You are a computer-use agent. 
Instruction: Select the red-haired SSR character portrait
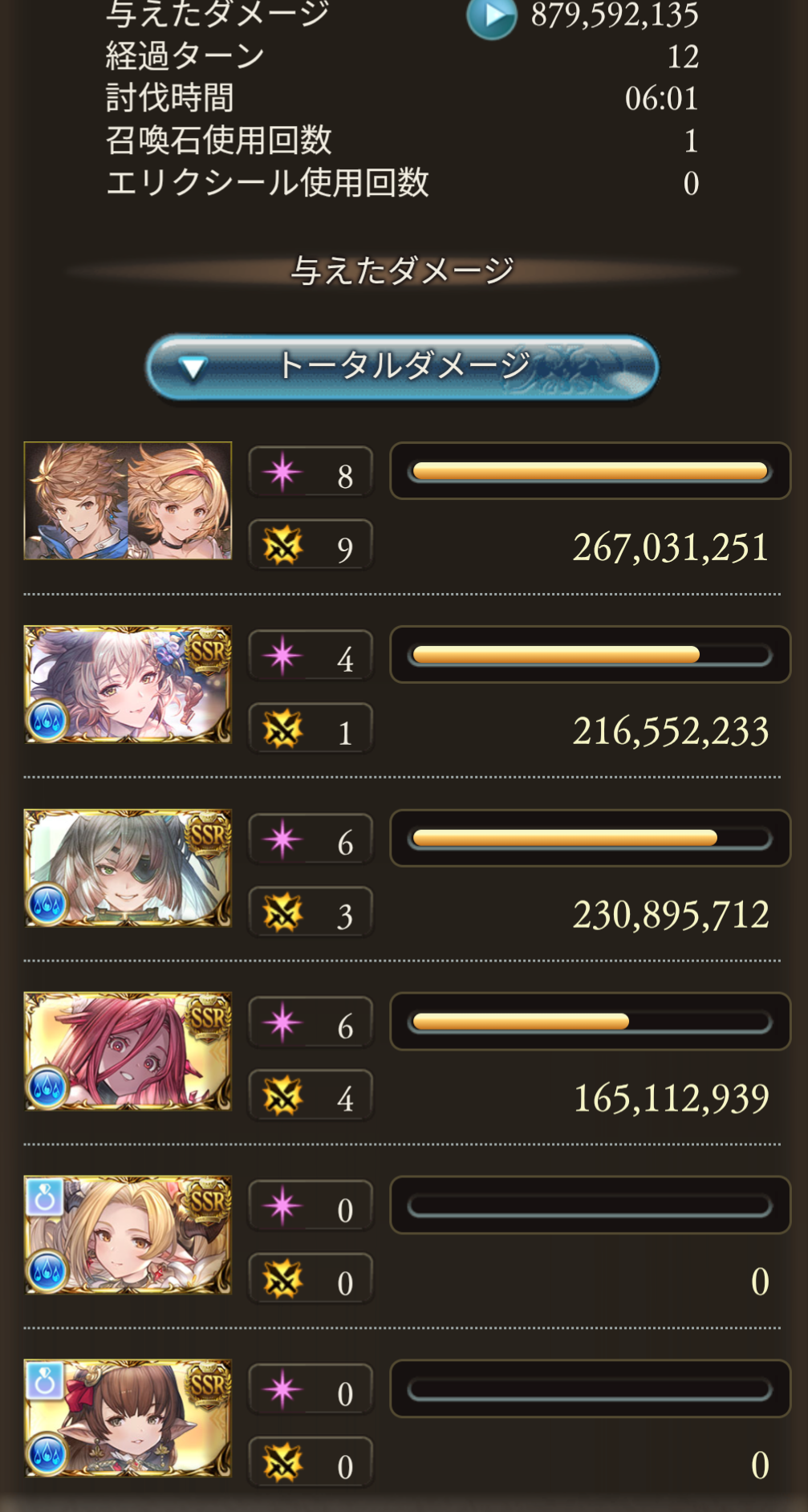(128, 1051)
